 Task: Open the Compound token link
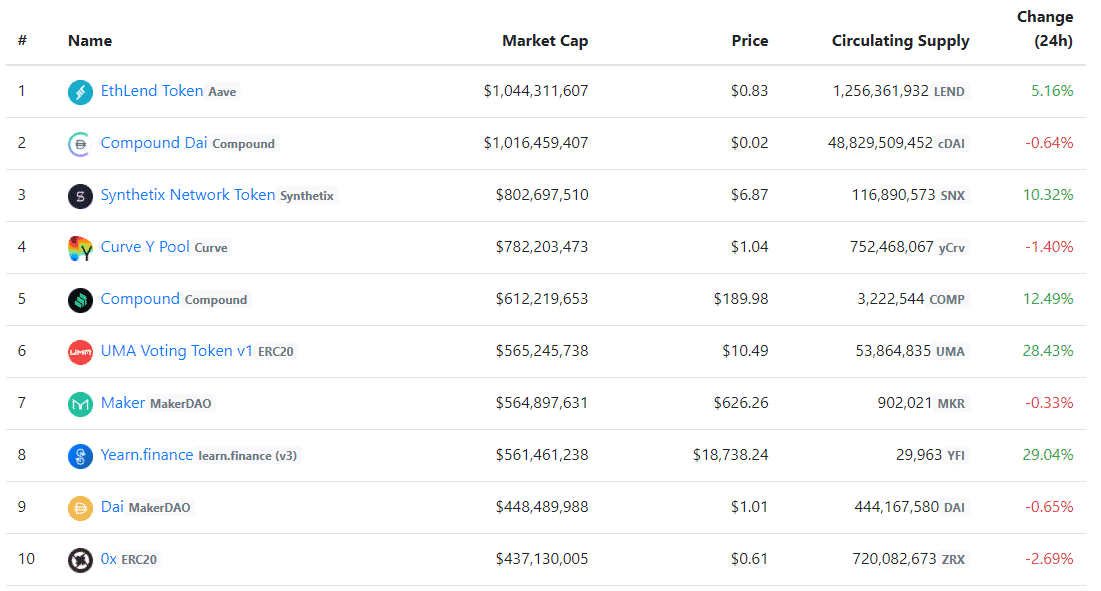[x=140, y=298]
